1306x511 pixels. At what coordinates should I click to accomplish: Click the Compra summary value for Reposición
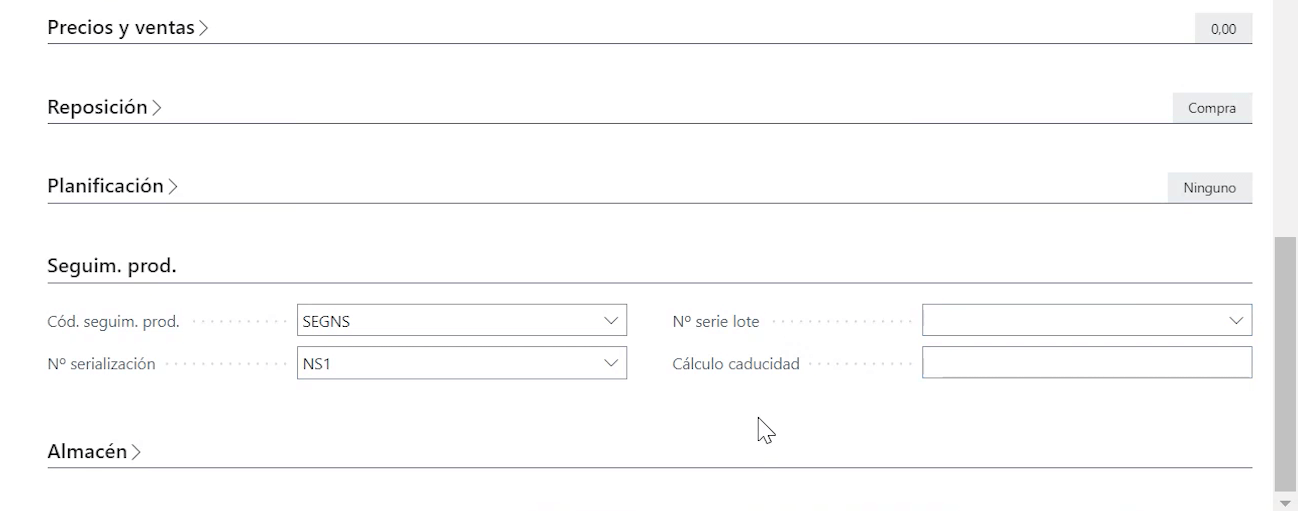click(x=1212, y=108)
